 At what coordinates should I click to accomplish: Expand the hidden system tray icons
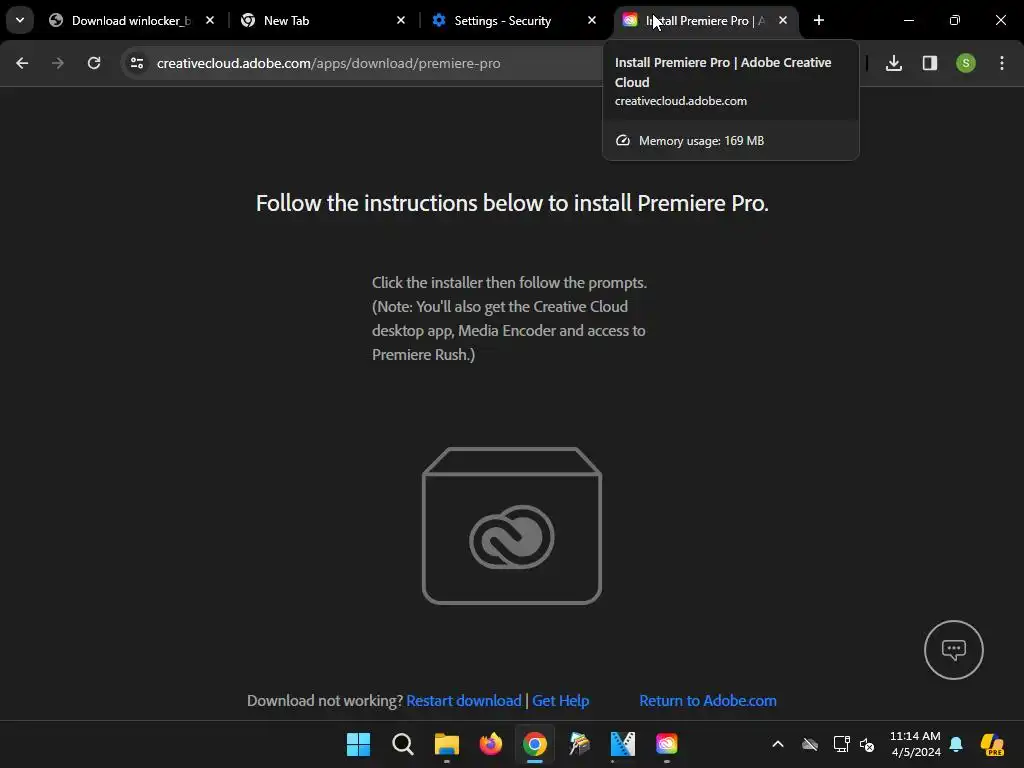point(778,744)
